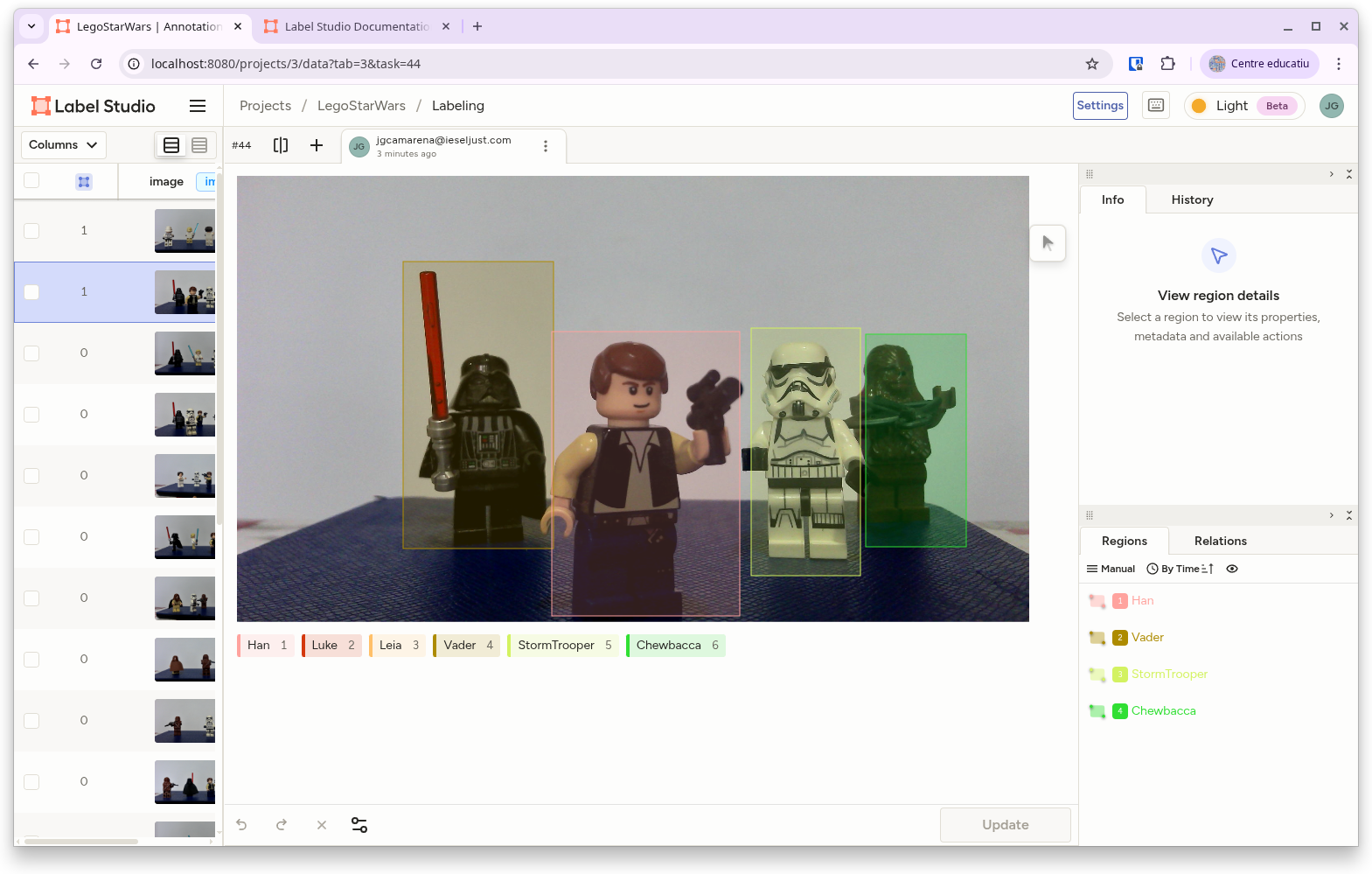The image size is (1372, 874).
Task: Click the compare annotations icon
Action: click(281, 145)
